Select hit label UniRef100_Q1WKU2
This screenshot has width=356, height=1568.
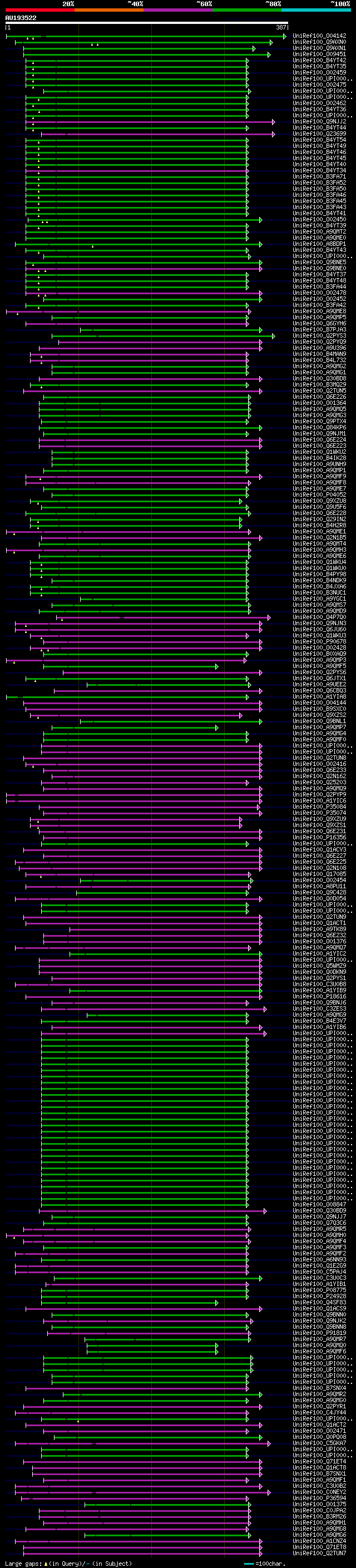(319, 452)
